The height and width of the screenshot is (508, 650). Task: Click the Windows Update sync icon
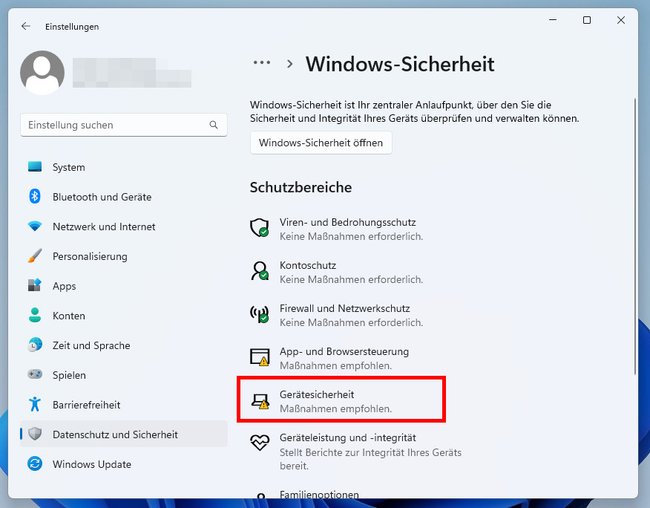pos(35,464)
